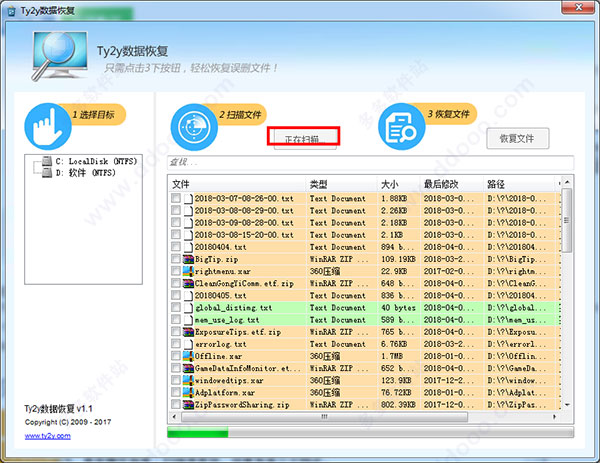Select the mem_use_log.txt checkbox
The image size is (600, 463).
tap(176, 320)
